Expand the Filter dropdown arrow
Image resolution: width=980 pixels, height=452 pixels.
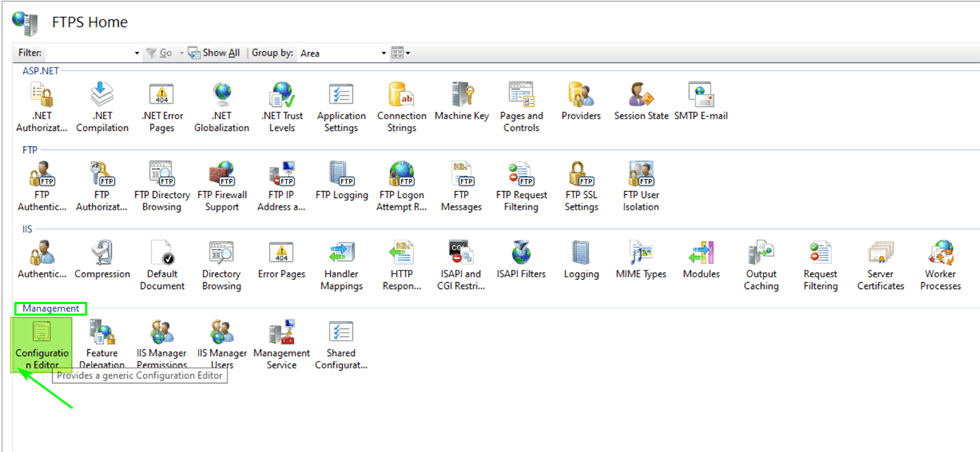coord(138,53)
